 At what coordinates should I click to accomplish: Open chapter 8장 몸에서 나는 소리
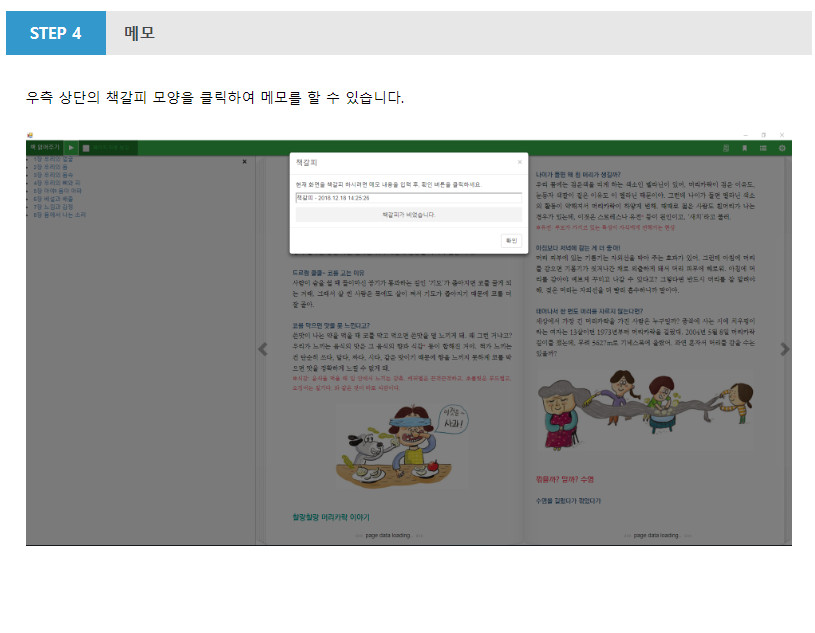(58, 215)
